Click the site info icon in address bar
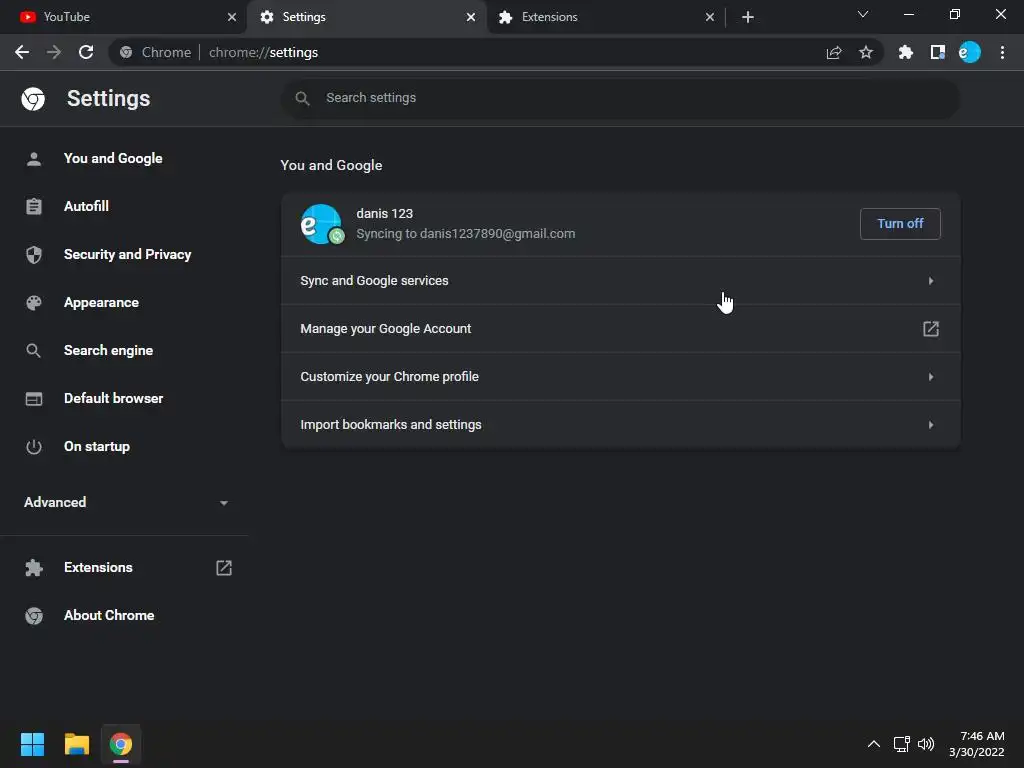1024x768 pixels. pyautogui.click(x=126, y=52)
